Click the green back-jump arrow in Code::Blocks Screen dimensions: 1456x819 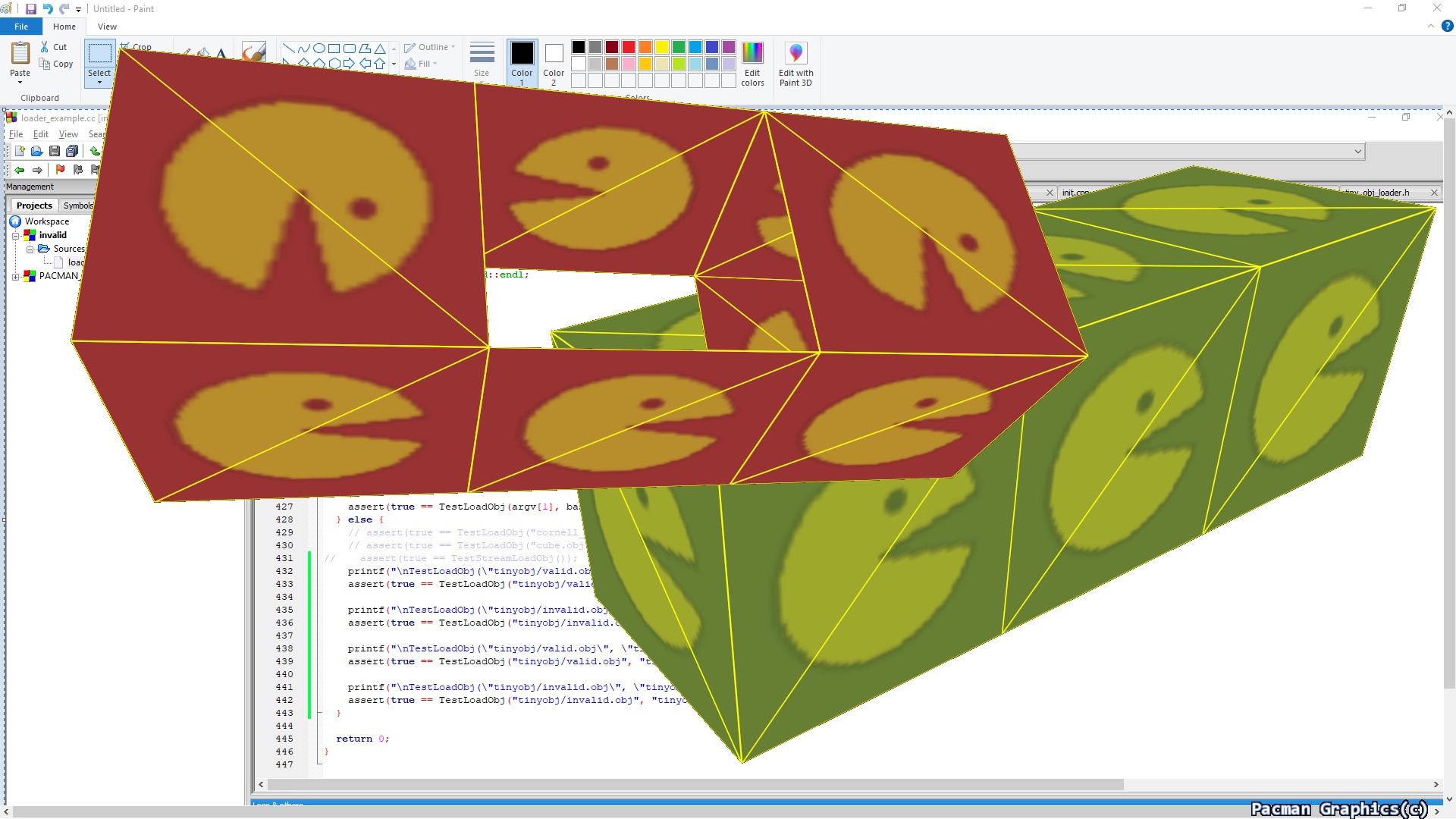pos(20,170)
